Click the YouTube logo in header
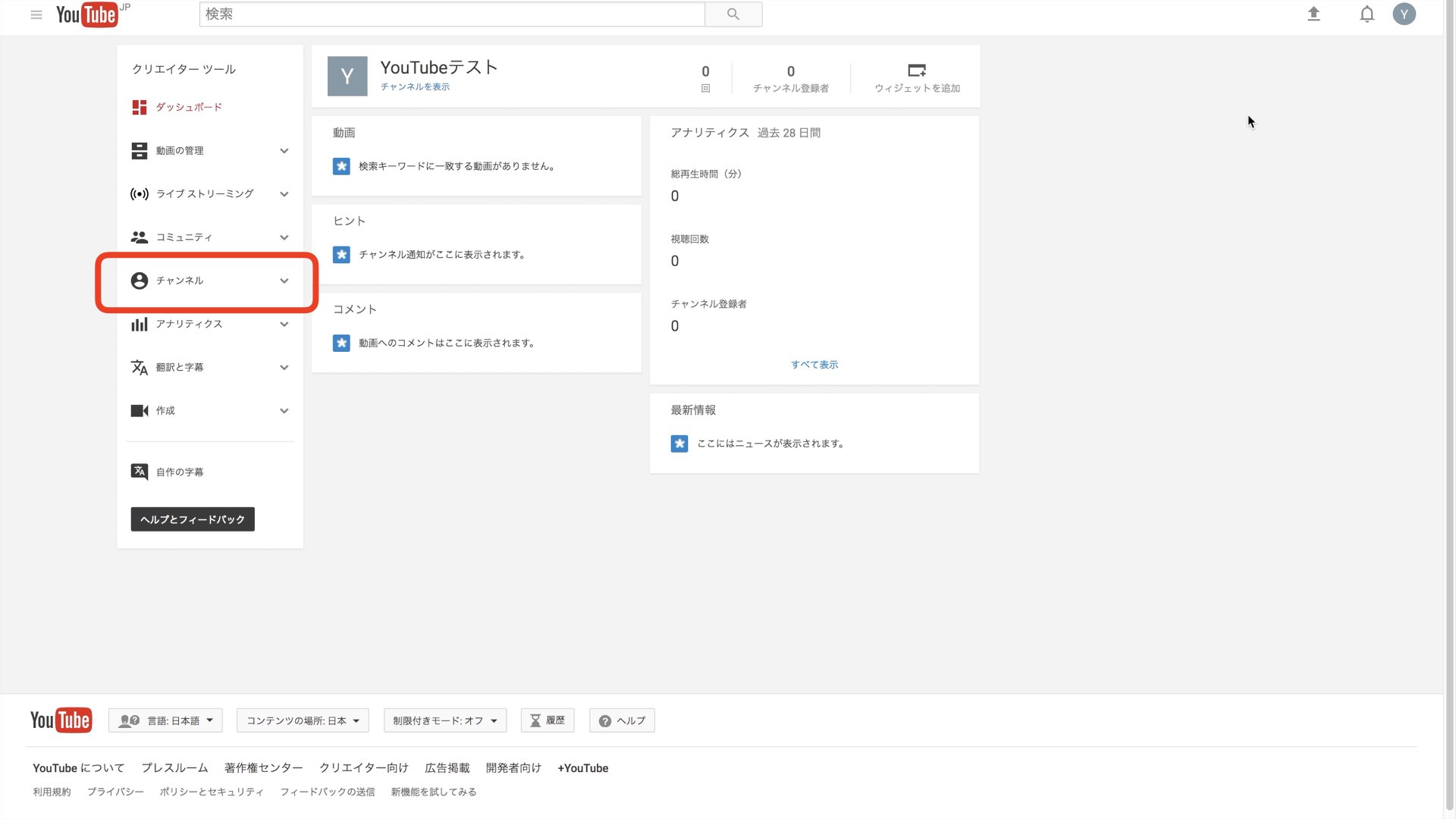 87,14
